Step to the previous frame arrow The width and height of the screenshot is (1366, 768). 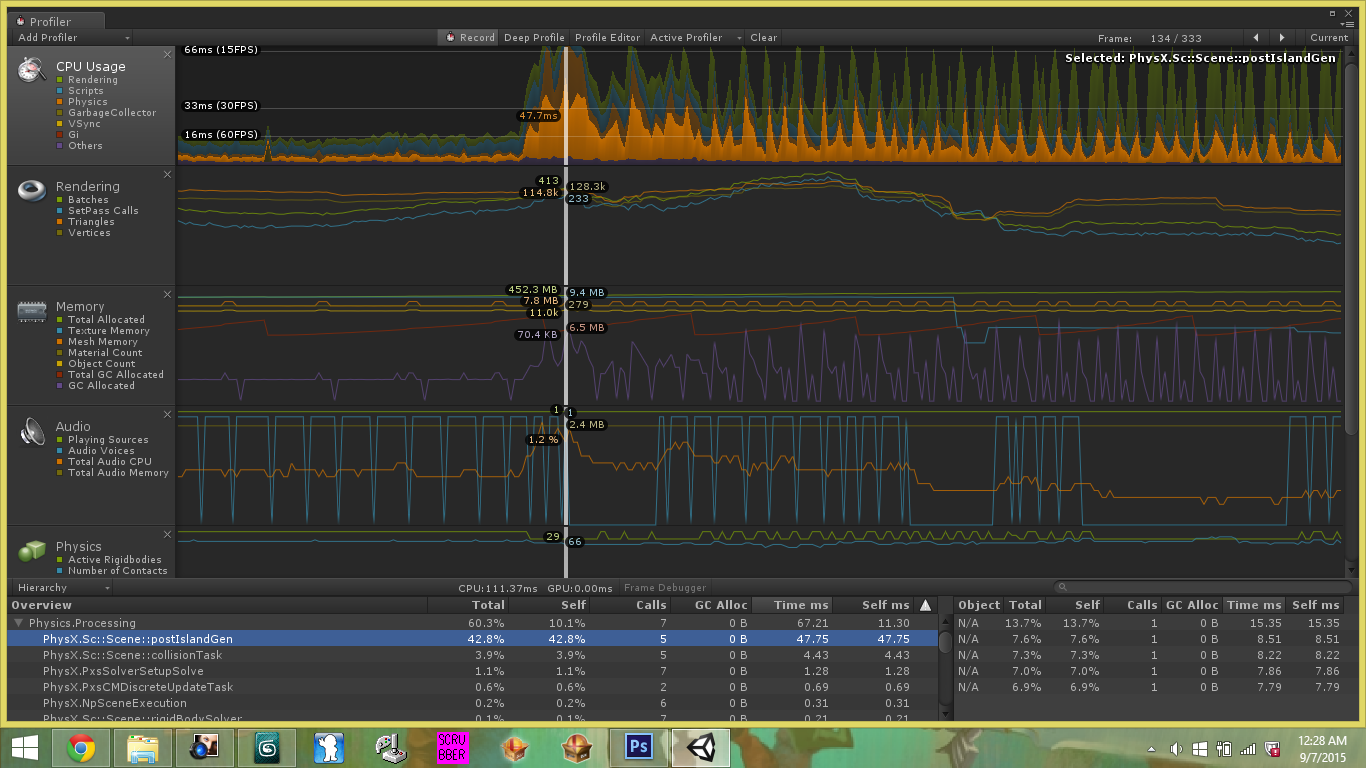coord(1256,38)
